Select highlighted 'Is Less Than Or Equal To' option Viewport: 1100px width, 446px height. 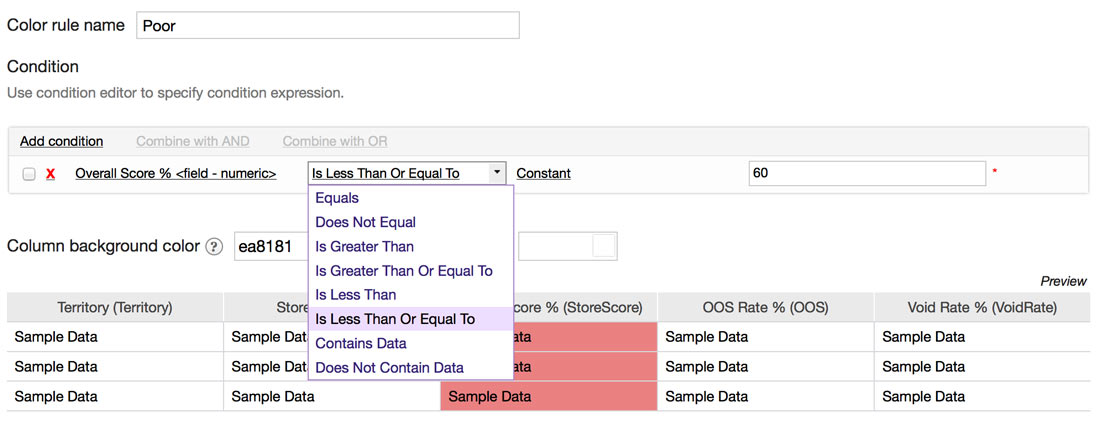(395, 319)
